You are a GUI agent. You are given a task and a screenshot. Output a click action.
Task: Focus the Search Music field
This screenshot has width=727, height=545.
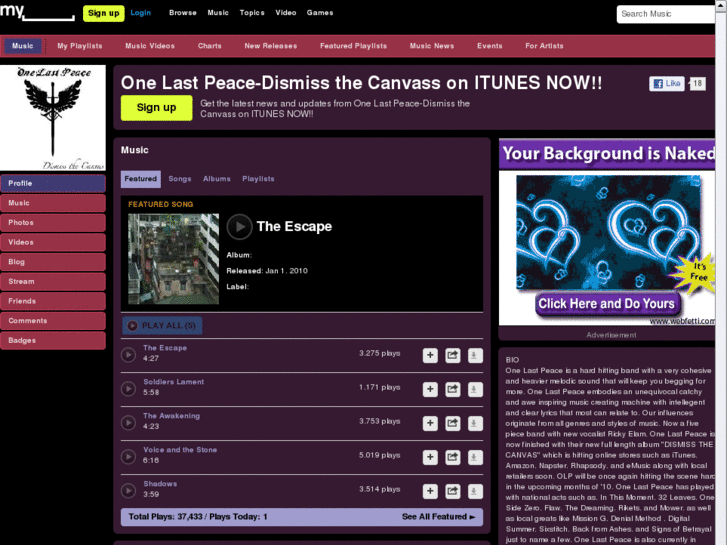(x=666, y=14)
